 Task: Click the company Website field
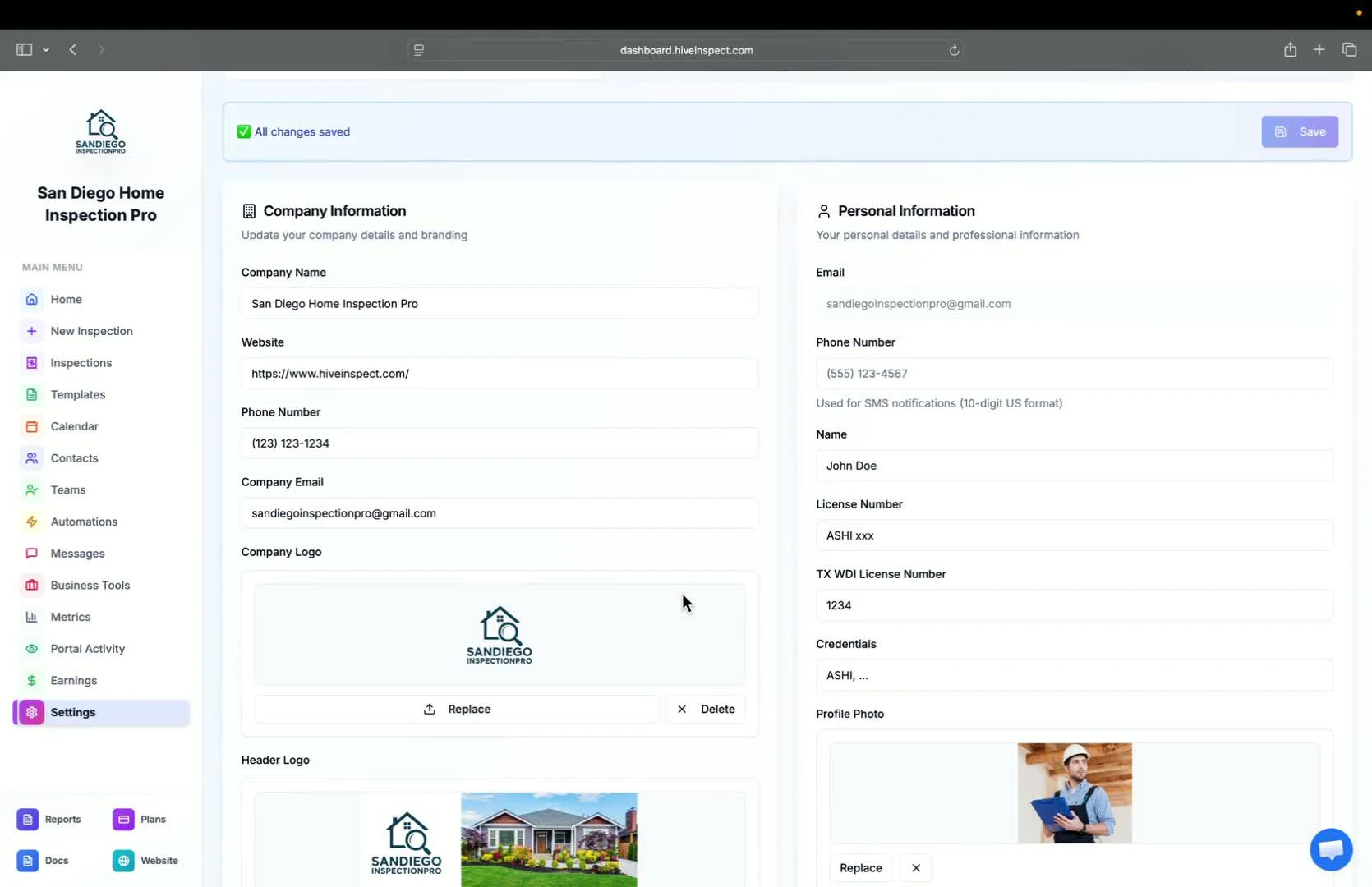[x=500, y=374]
